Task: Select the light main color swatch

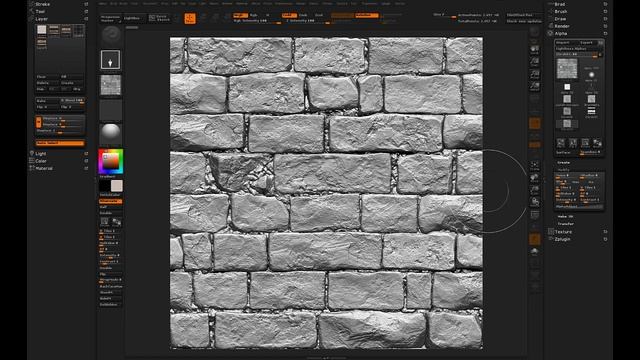Action: point(117,186)
